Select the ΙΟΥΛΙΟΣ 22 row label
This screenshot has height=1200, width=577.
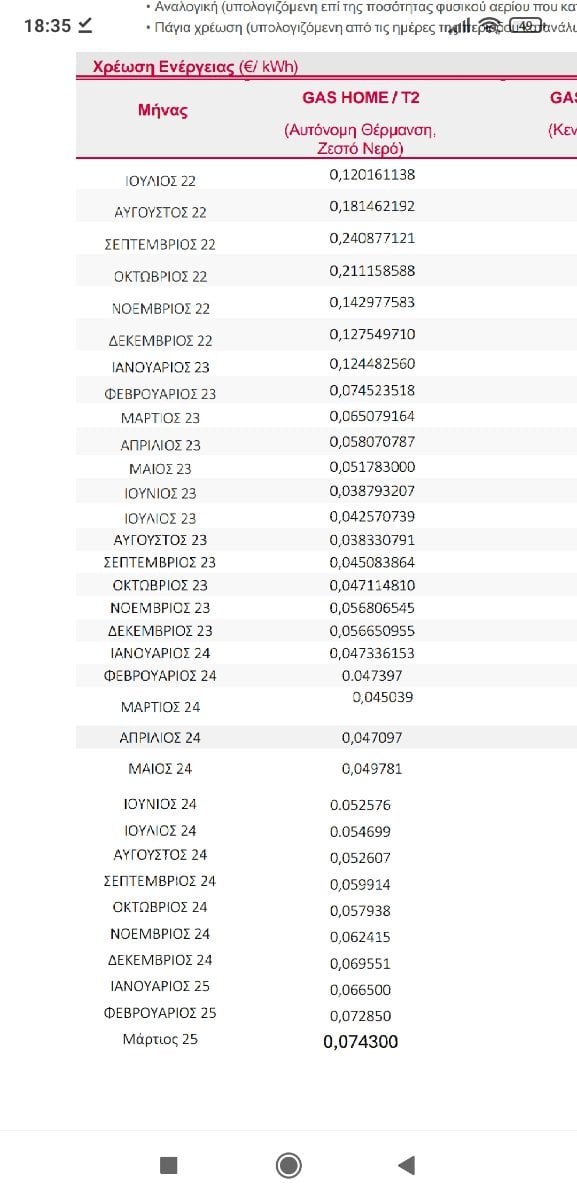tap(160, 181)
